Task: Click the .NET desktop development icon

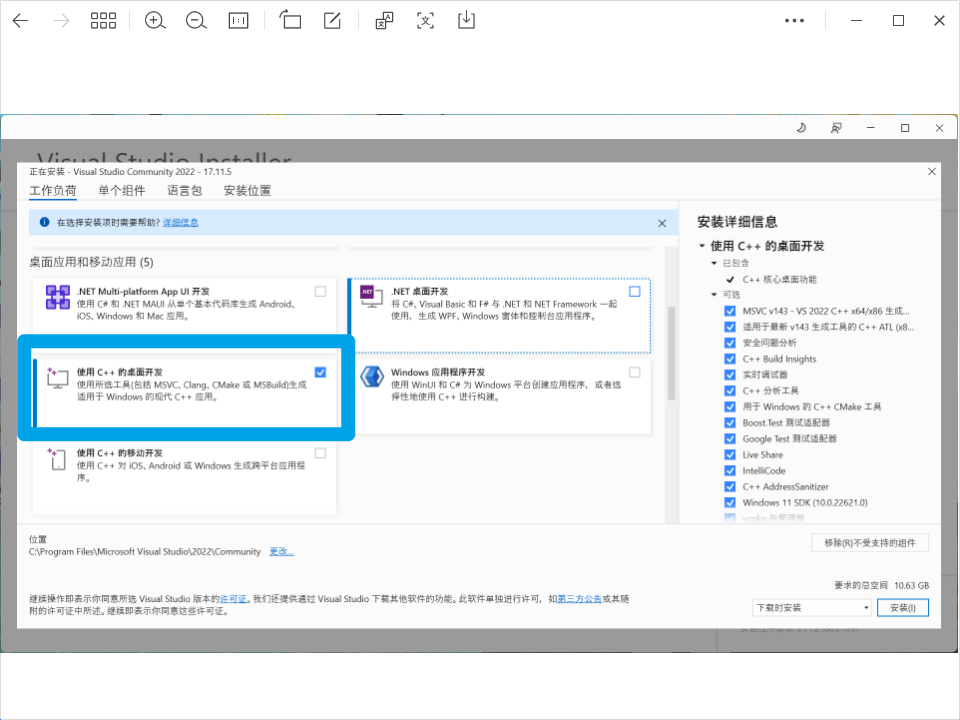Action: tap(372, 296)
